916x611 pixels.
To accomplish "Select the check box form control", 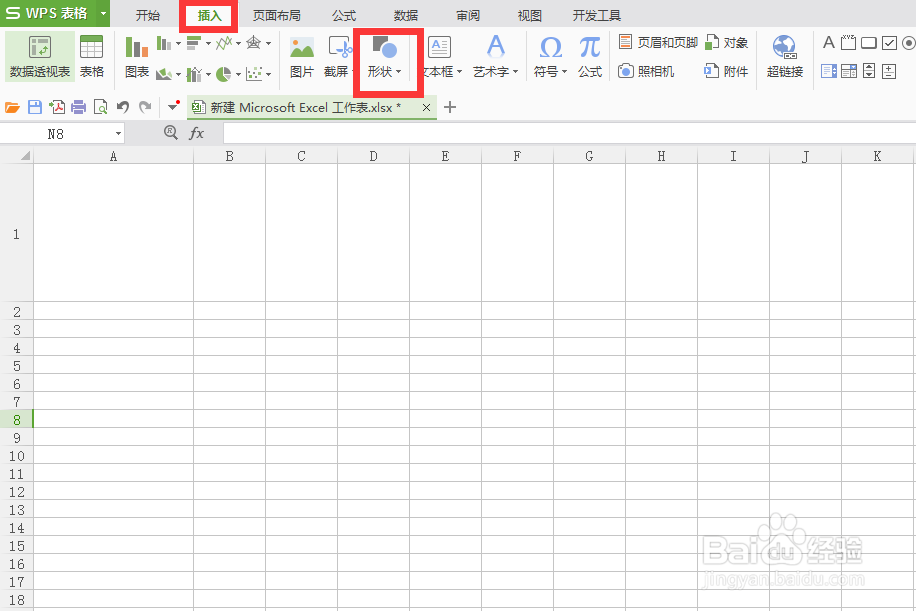I will pos(889,43).
